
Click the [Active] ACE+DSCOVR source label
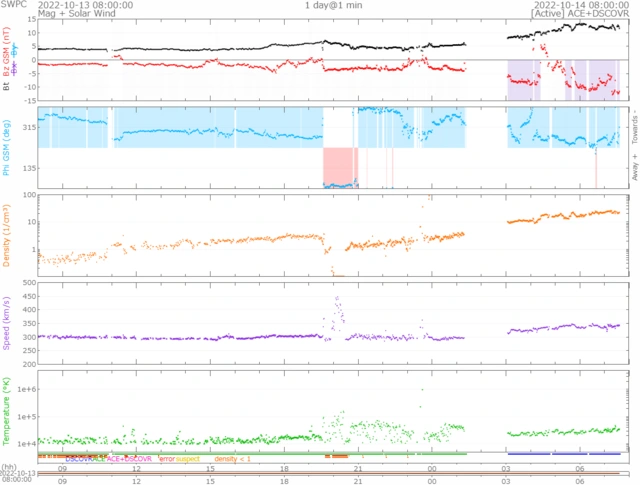point(580,13)
